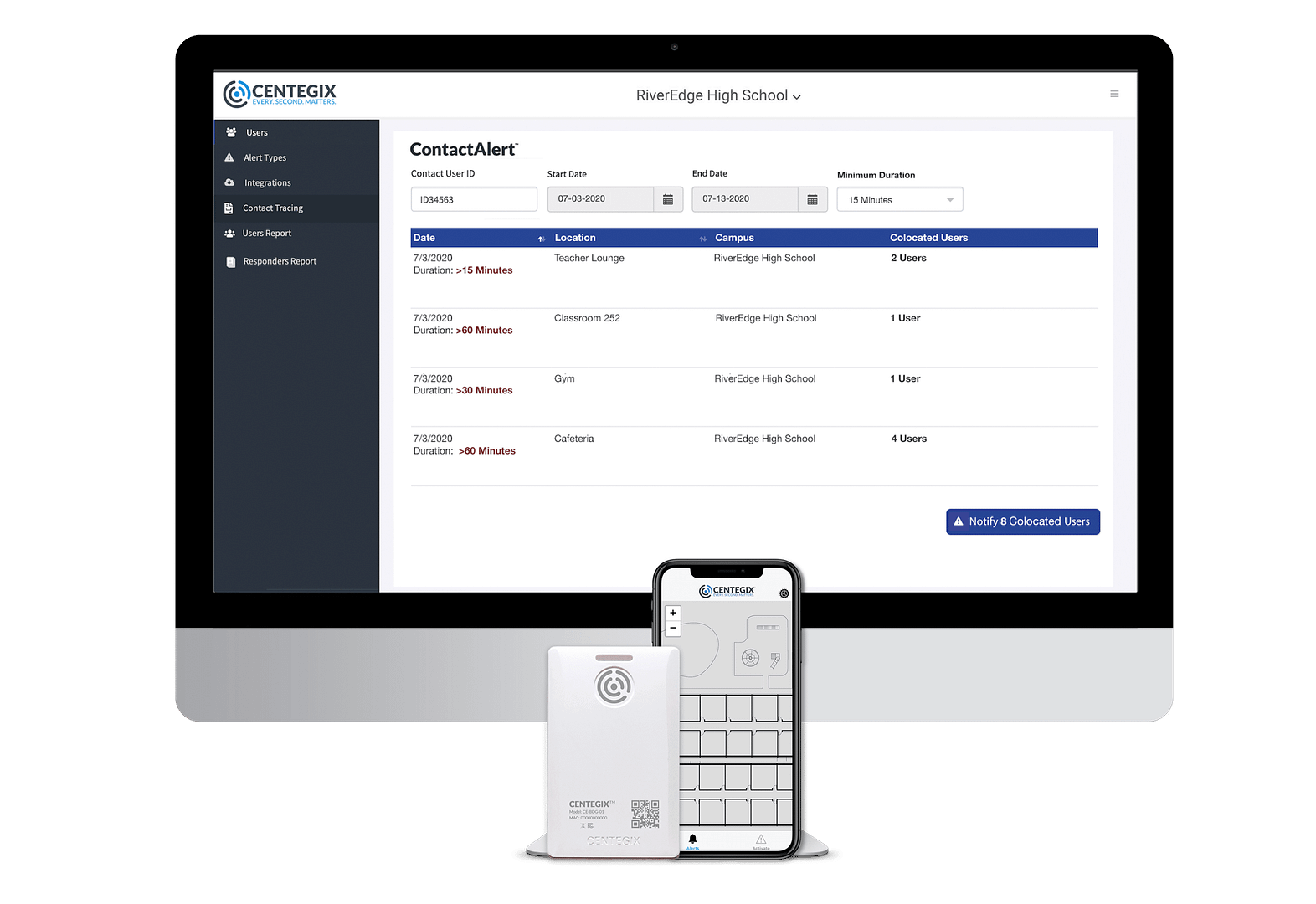Click the Centegix logo in the header

[280, 94]
